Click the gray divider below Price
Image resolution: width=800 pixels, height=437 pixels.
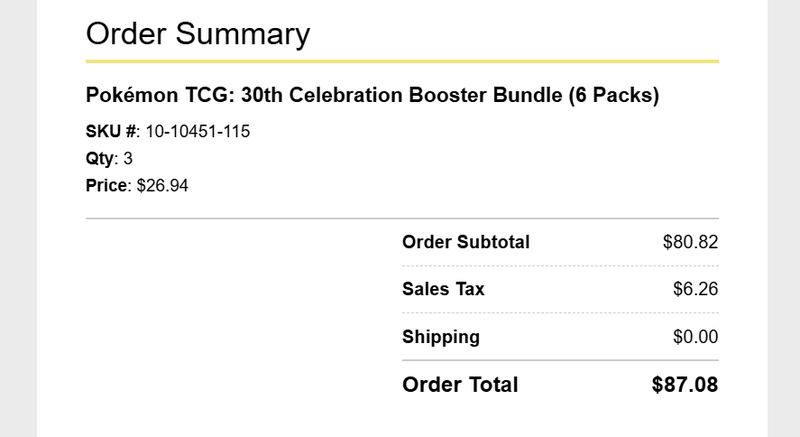pos(402,218)
